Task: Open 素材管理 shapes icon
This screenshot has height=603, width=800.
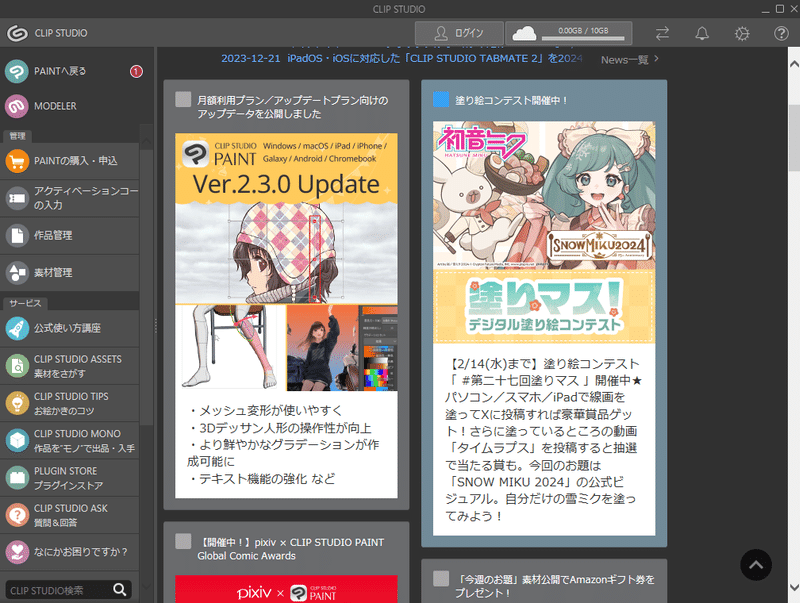Action: point(17,272)
